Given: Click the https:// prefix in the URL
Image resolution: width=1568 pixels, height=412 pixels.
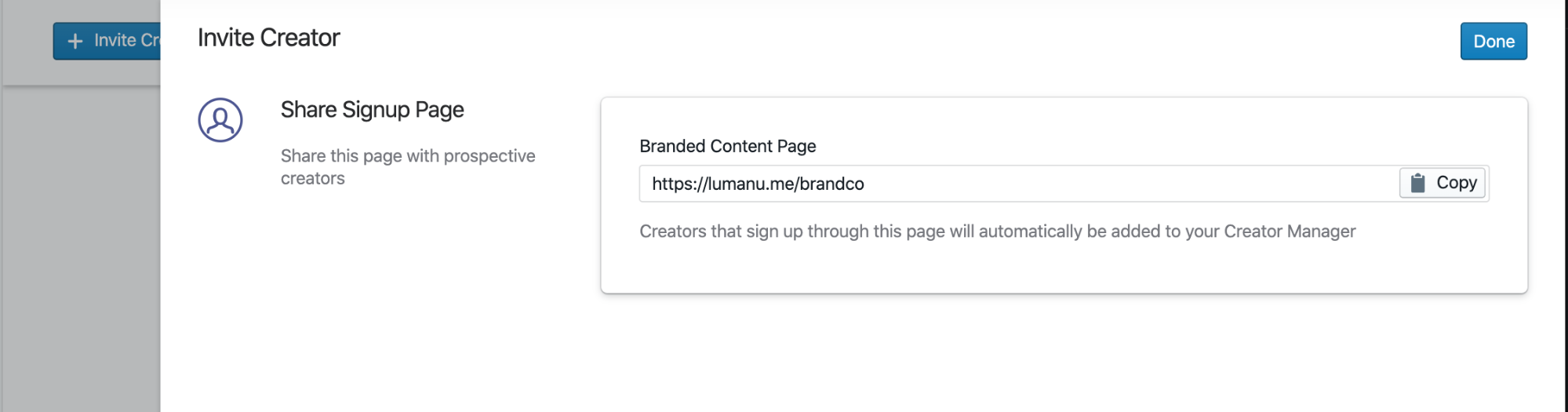Looking at the screenshot, I should pos(679,184).
